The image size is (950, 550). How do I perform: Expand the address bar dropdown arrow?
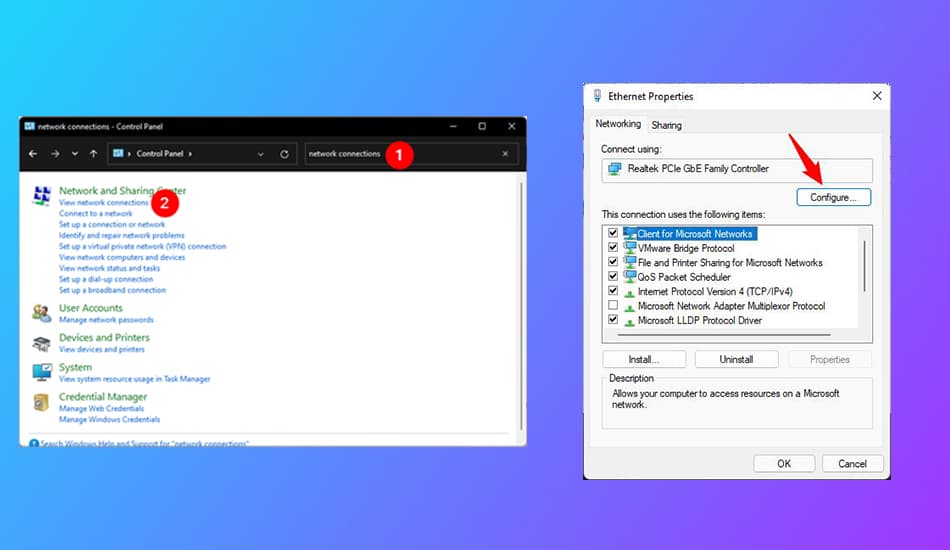[261, 154]
